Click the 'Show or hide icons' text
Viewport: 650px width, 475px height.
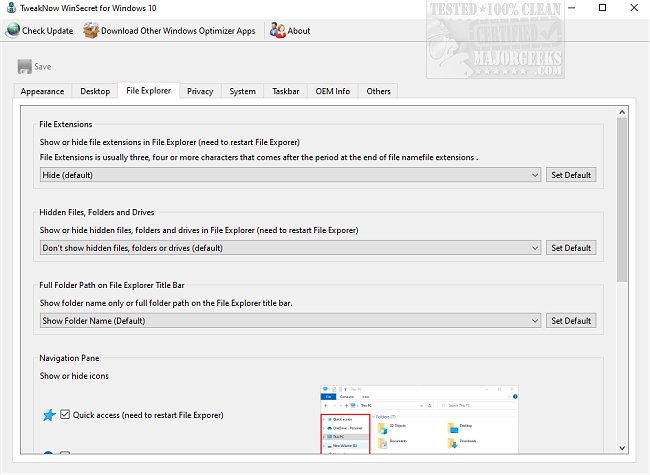click(x=74, y=376)
